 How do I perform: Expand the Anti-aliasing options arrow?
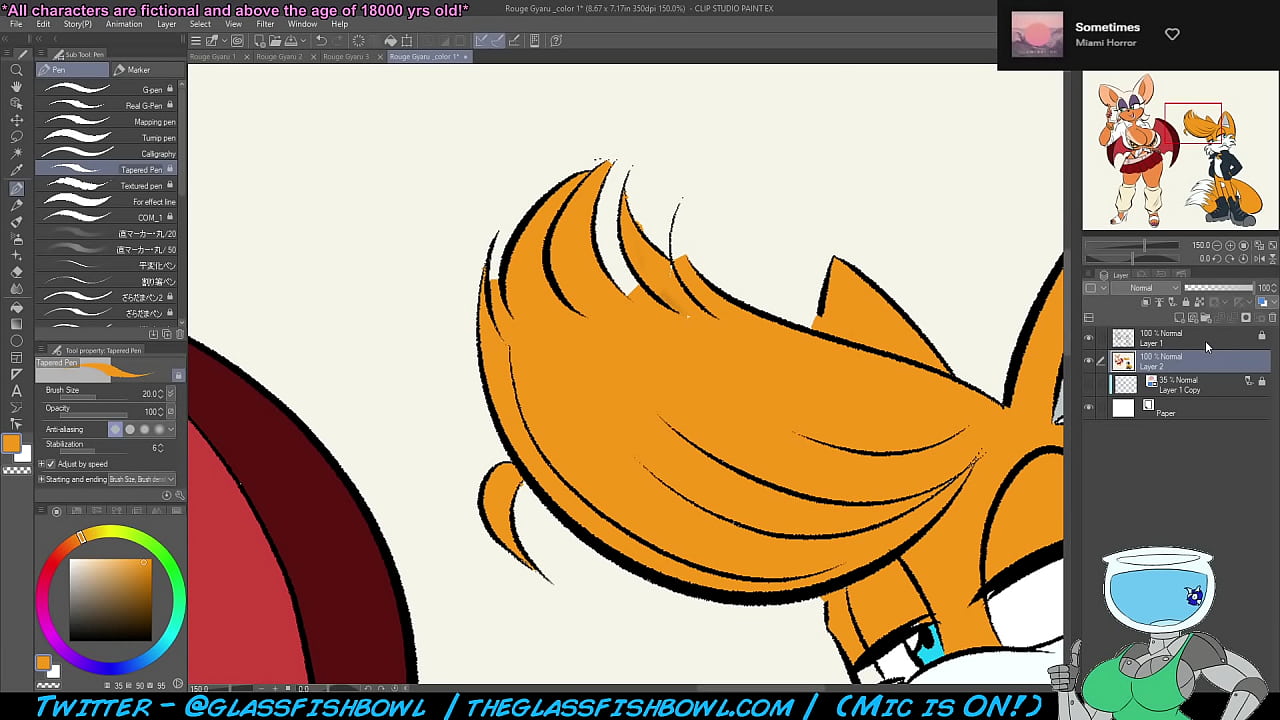pos(171,429)
